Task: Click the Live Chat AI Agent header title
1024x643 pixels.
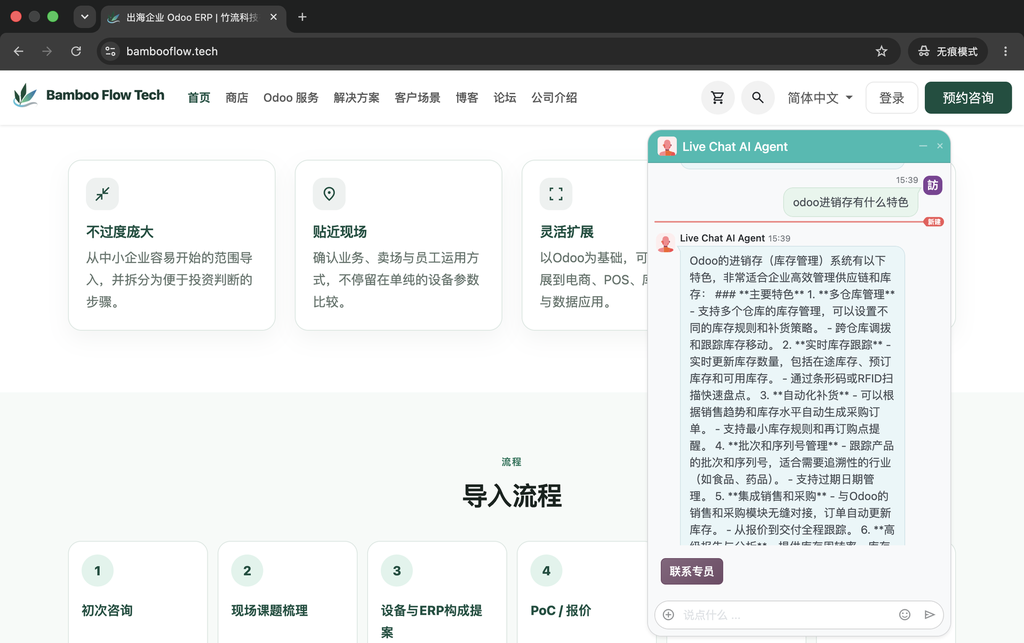Action: pyautogui.click(x=735, y=146)
